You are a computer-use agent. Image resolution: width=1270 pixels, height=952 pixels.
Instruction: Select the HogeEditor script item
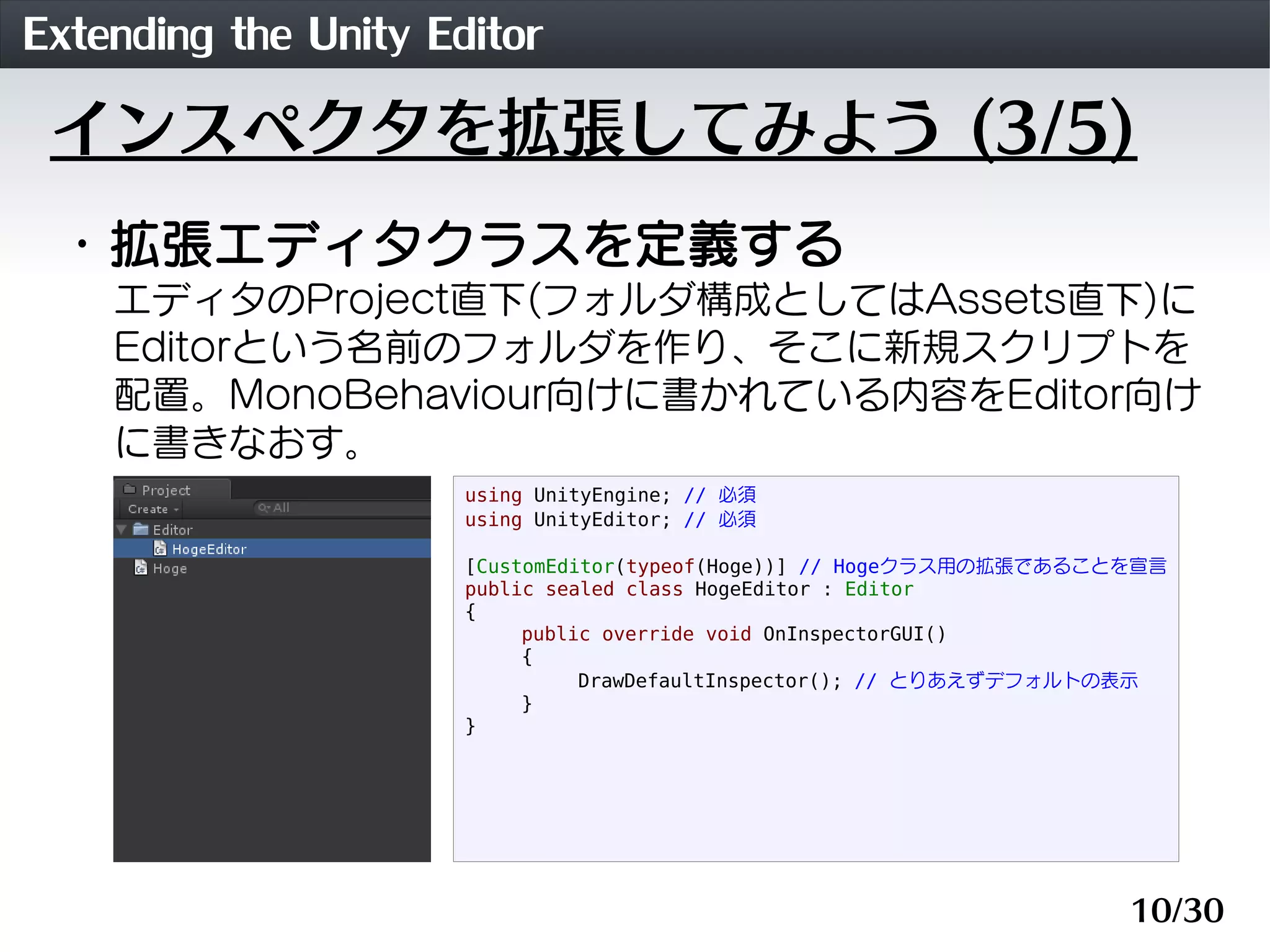[272, 549]
